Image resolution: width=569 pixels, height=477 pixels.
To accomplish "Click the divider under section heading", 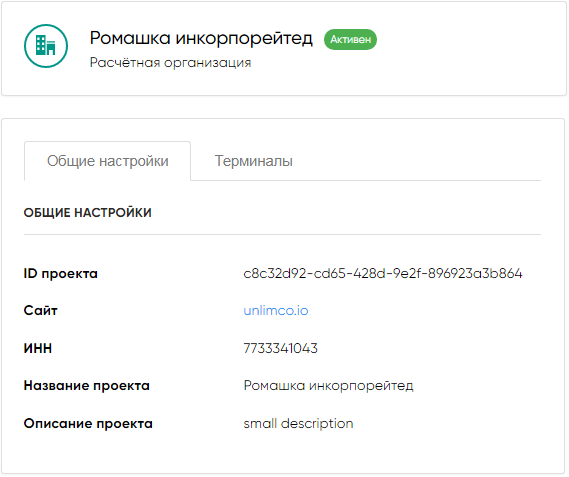I will 282,235.
